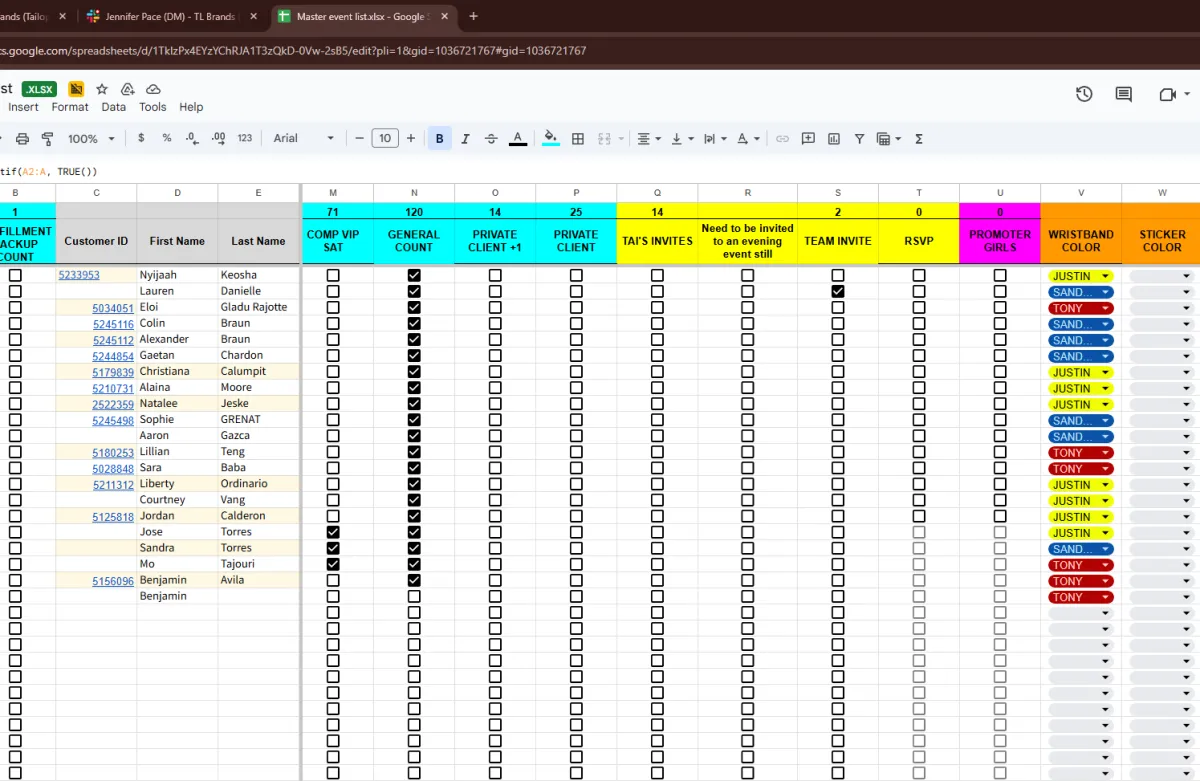
Task: Click the print icon
Action: tap(22, 139)
